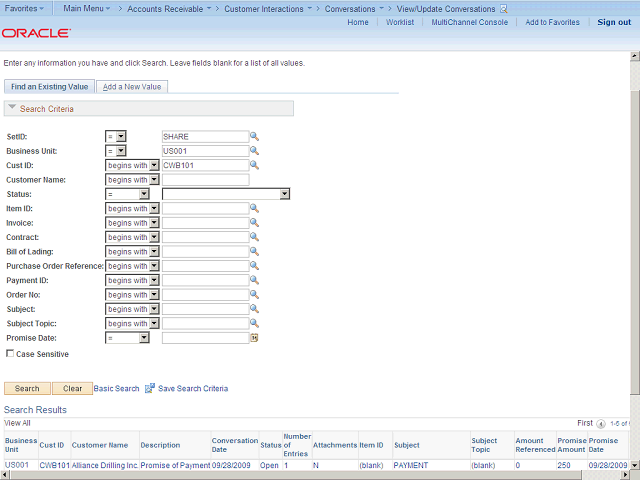This screenshot has height=480, width=640.
Task: Open lookup for SetID field
Action: pos(254,136)
